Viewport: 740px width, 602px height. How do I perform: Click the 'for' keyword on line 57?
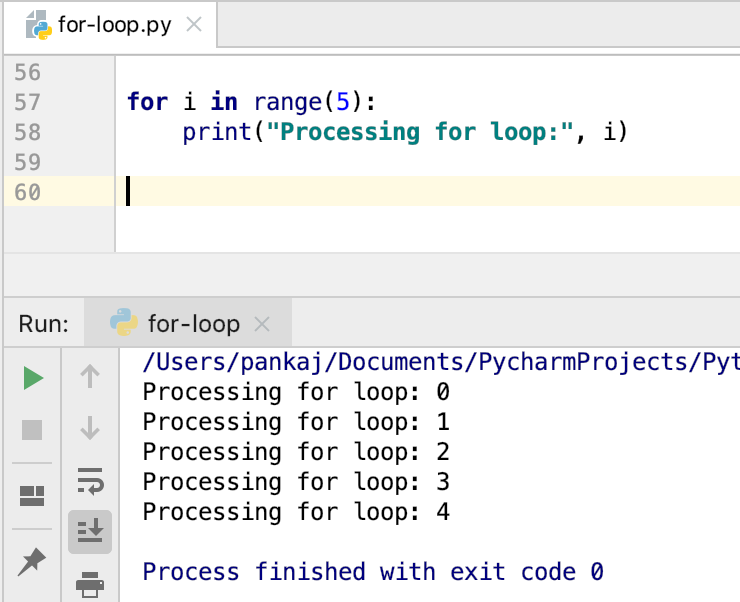point(148,102)
